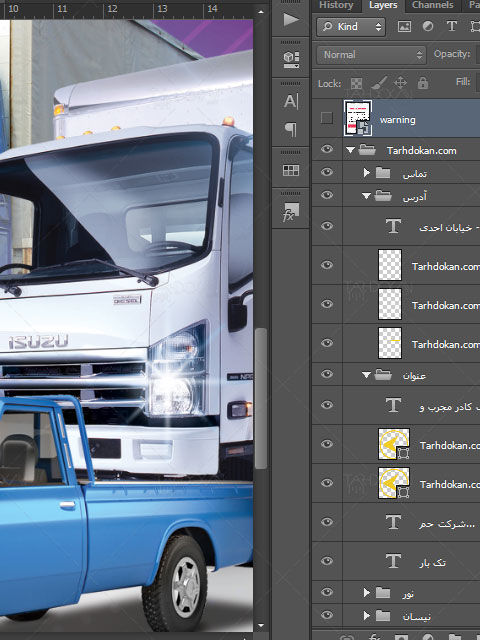Hide the شرکت حم text layer
480x640 pixels.
[327, 522]
